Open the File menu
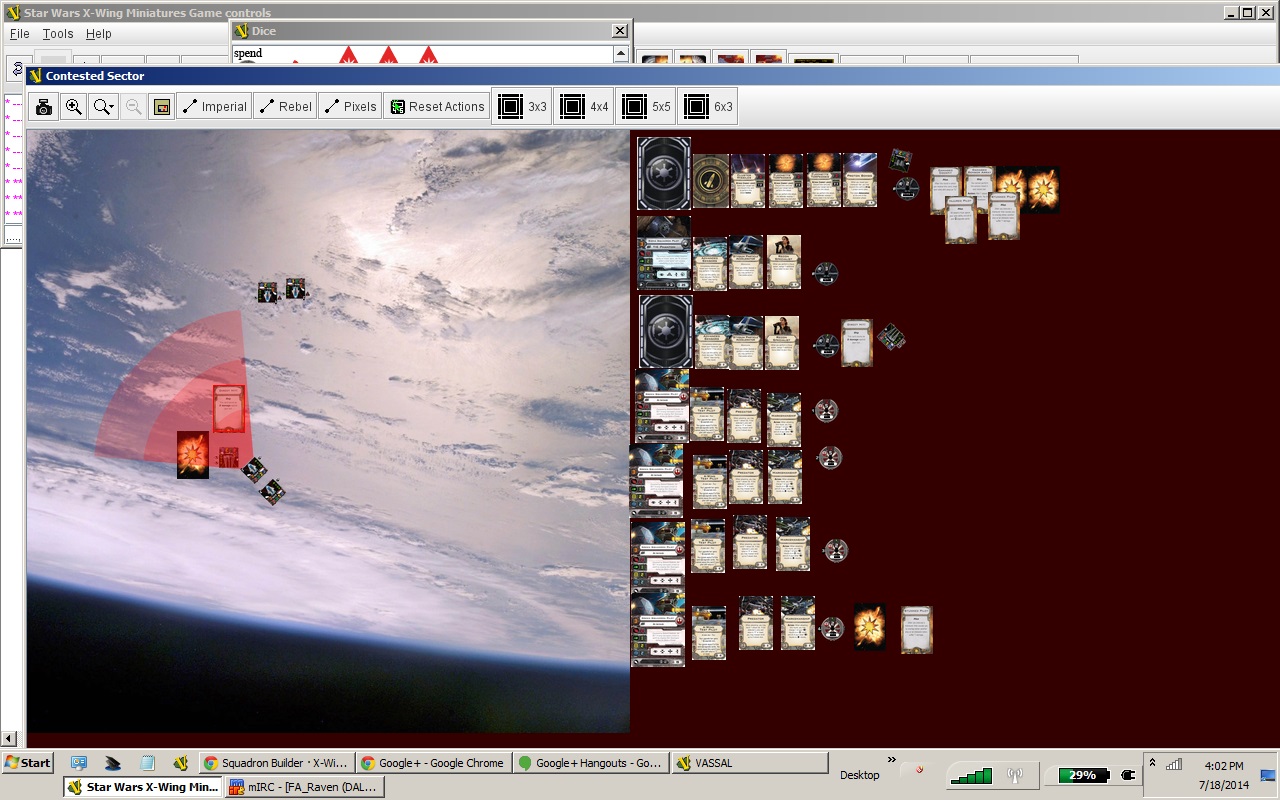This screenshot has width=1280, height=800. 19,34
